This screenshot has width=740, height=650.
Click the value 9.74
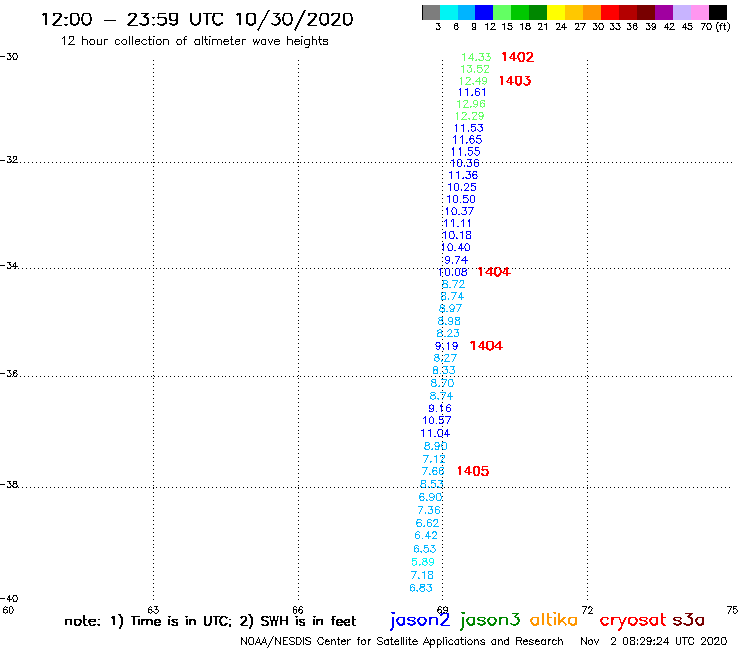[456, 261]
